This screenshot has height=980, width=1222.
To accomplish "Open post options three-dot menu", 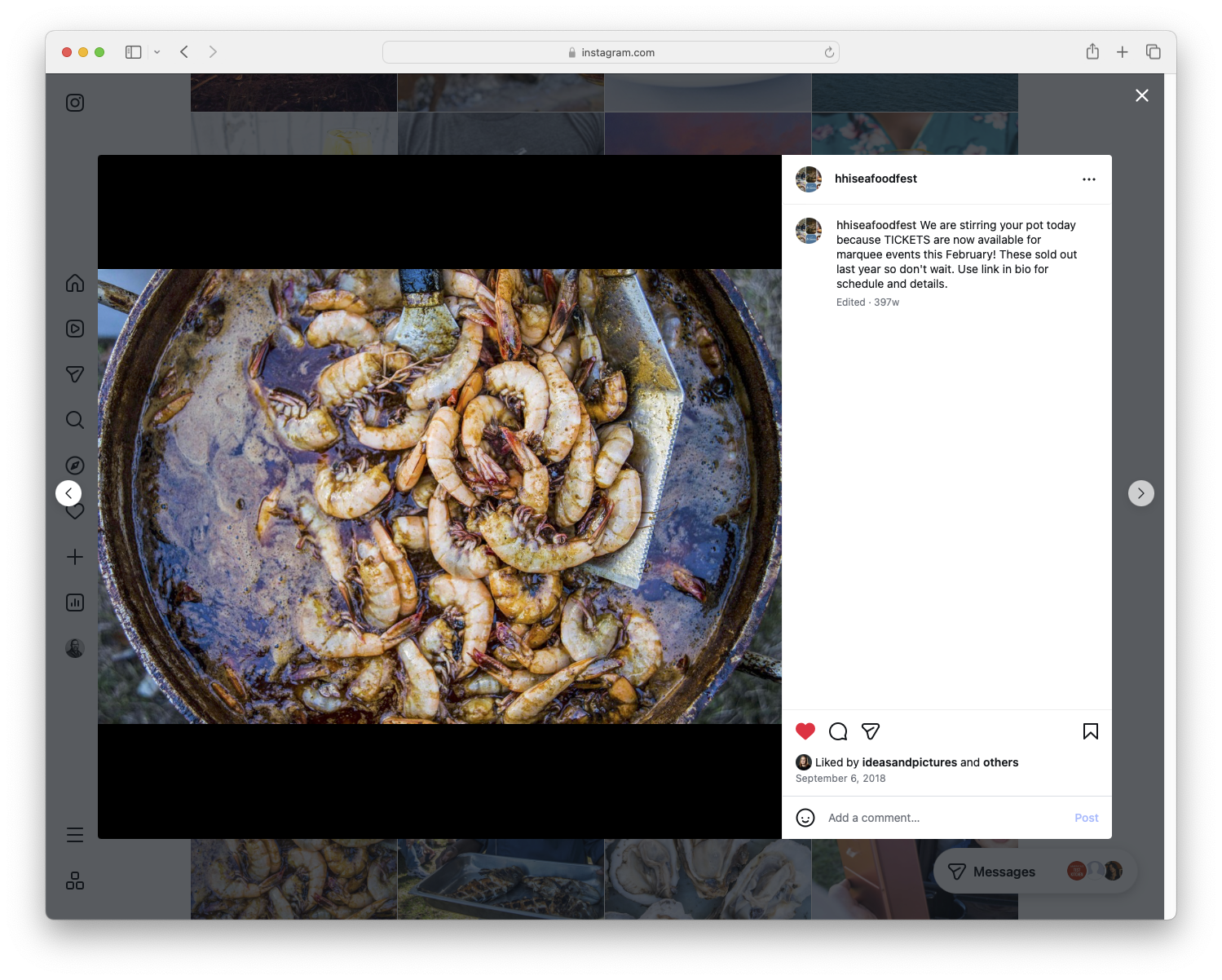I will pyautogui.click(x=1089, y=179).
